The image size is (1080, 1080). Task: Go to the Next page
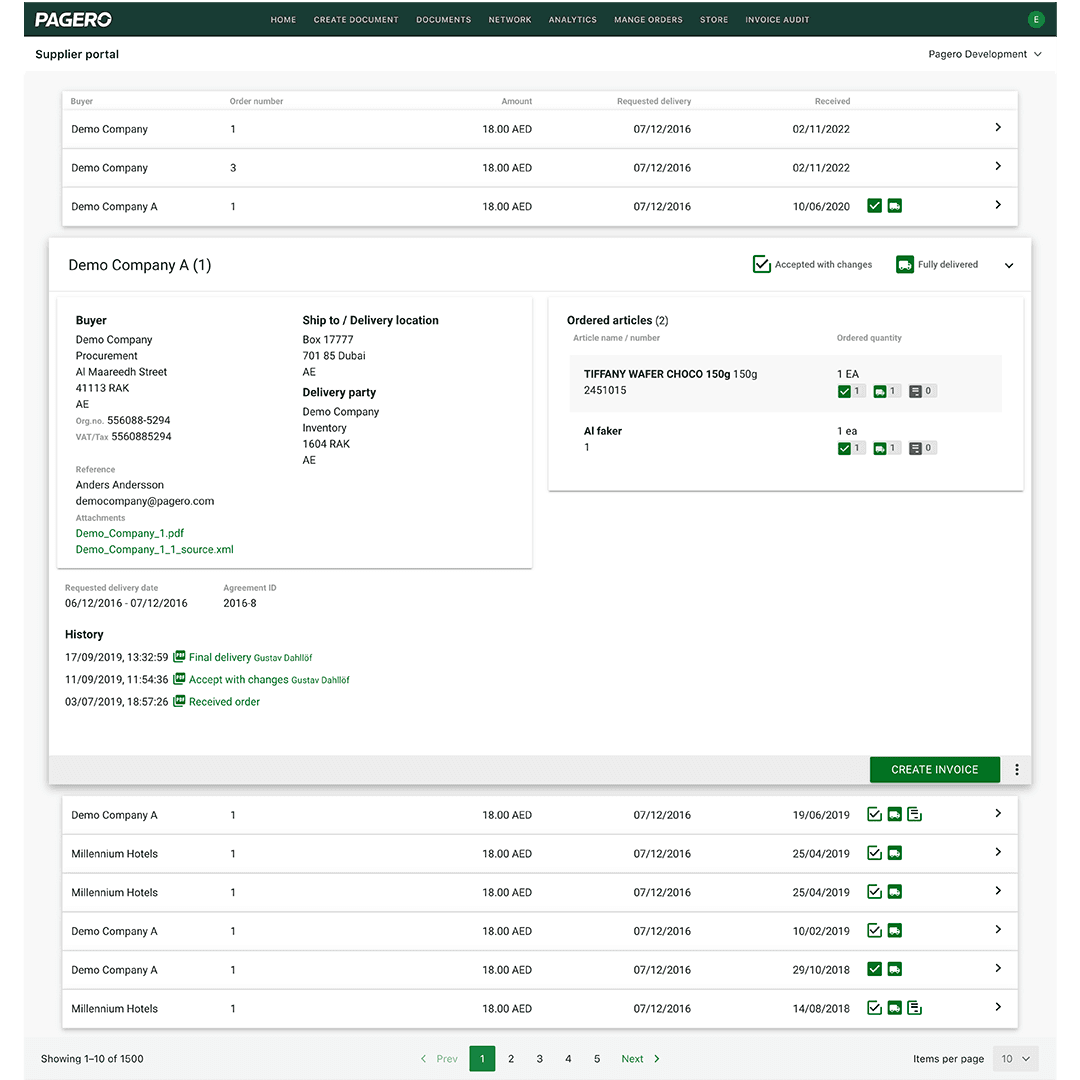(641, 1059)
